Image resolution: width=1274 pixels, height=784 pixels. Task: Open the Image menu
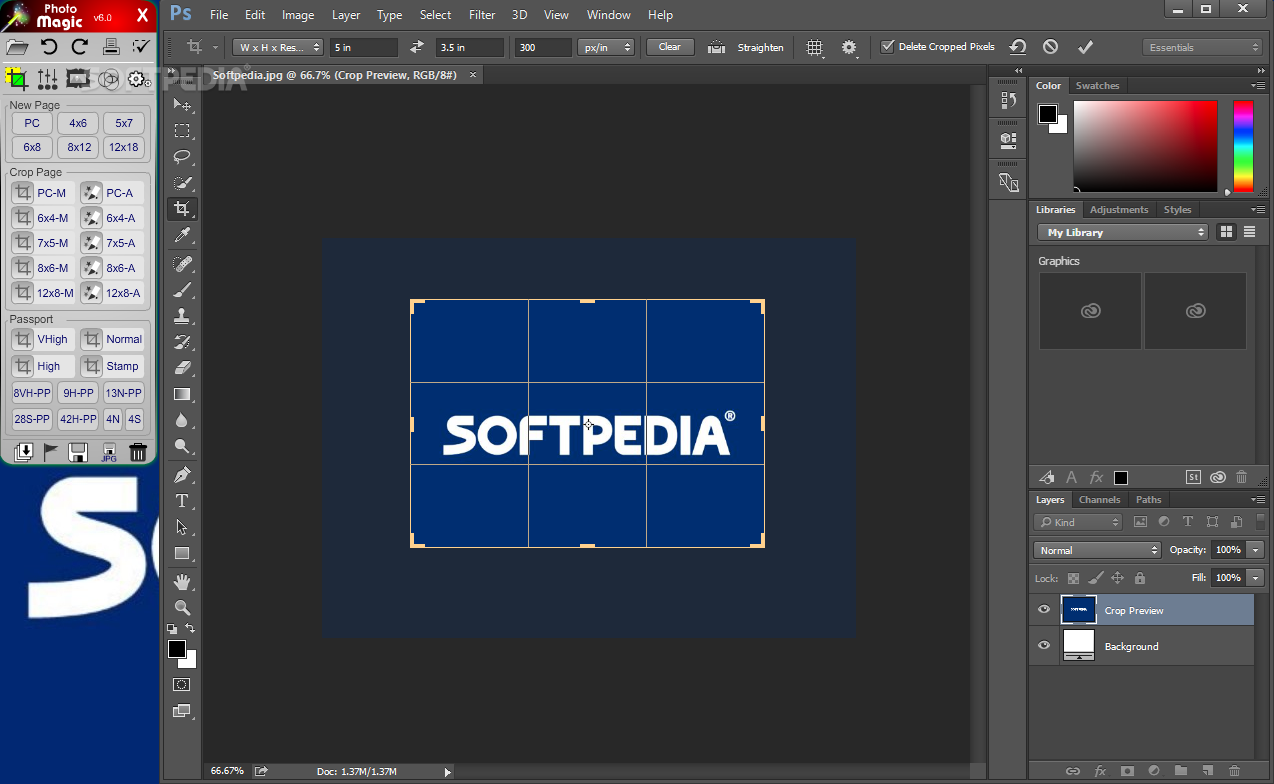(x=298, y=15)
